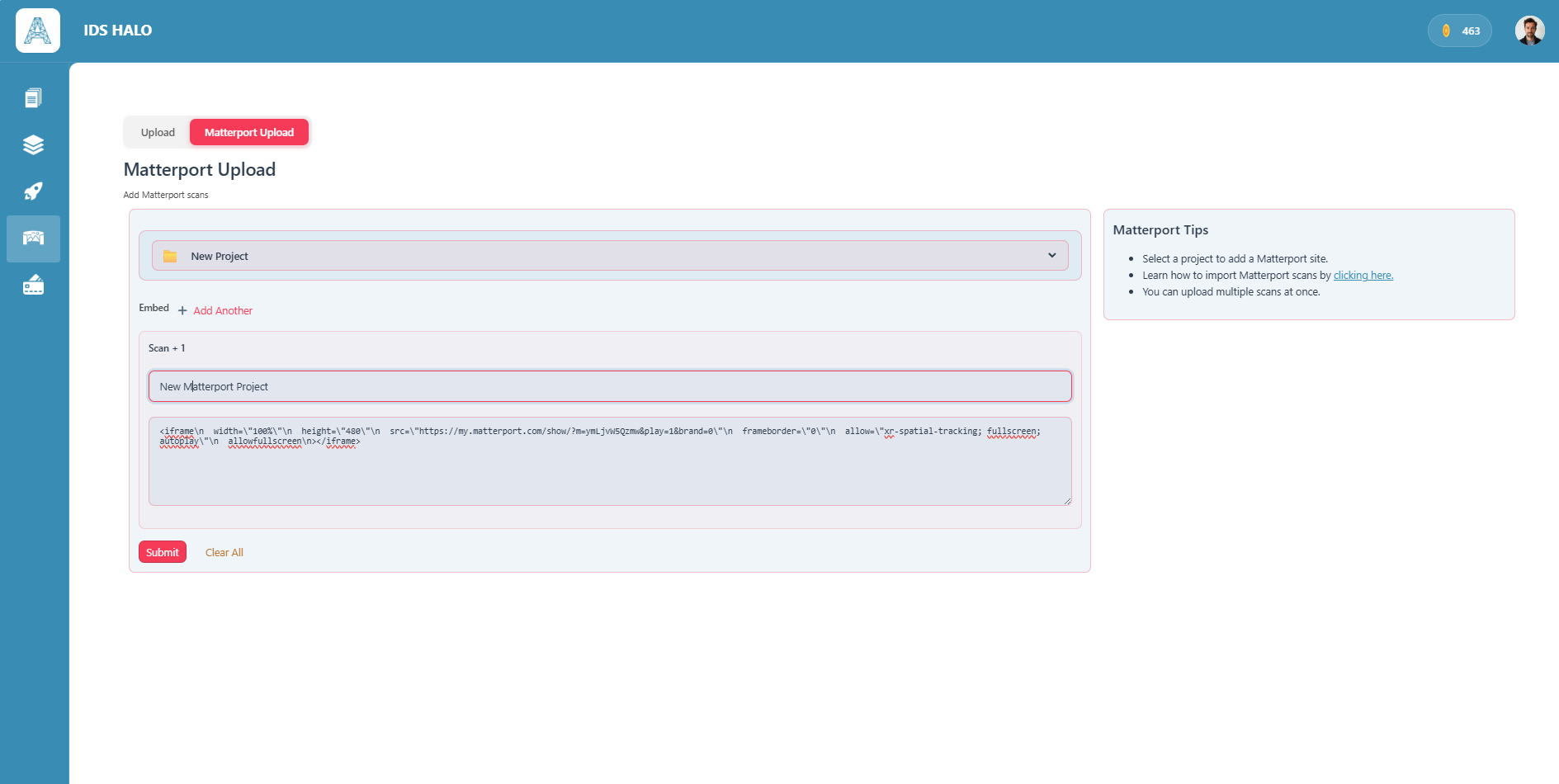
Task: Click the 'Add Matterport scans' subtitle
Action: click(x=166, y=196)
